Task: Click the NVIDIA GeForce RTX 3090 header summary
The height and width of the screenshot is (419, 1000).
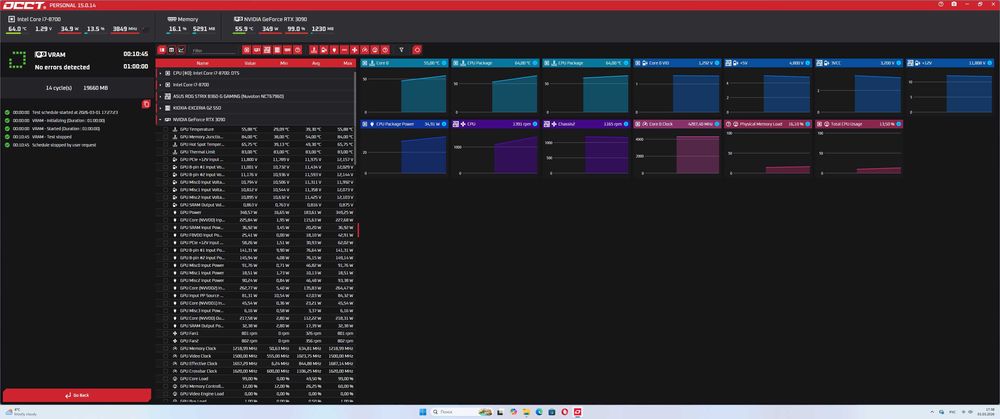Action: coord(271,19)
